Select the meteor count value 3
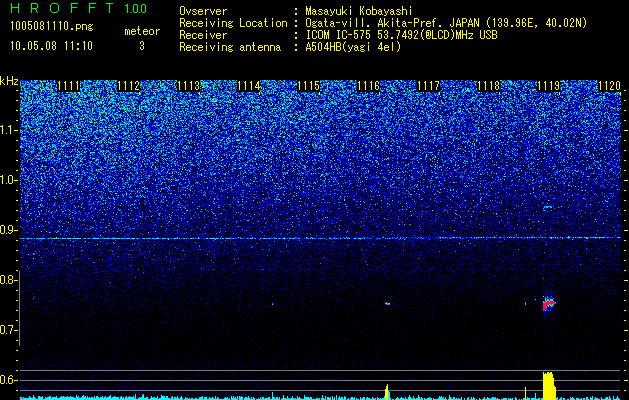Viewport: 629px width, 400px height. pyautogui.click(x=142, y=46)
